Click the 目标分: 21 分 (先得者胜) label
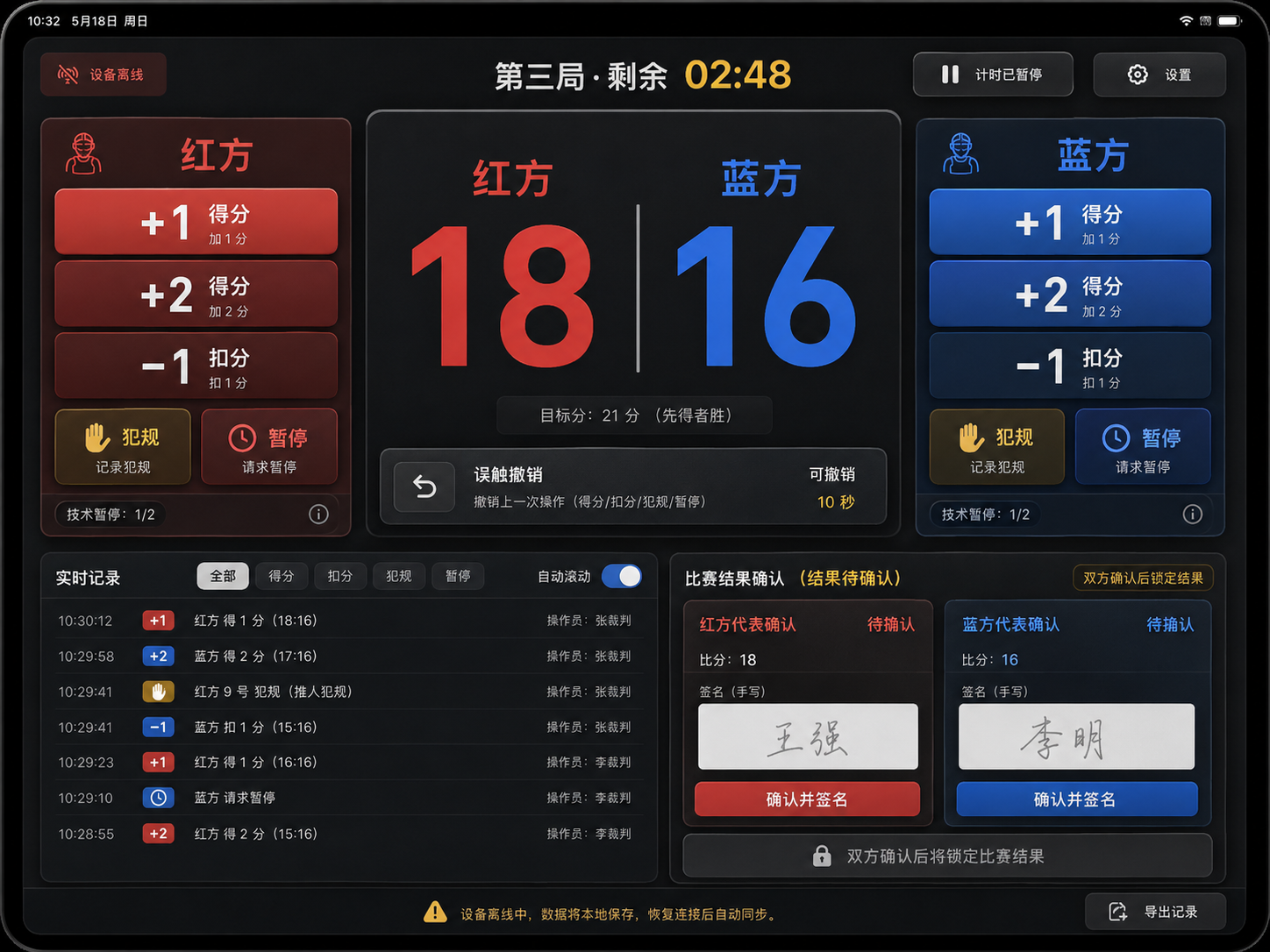The image size is (1270, 952). (x=635, y=416)
